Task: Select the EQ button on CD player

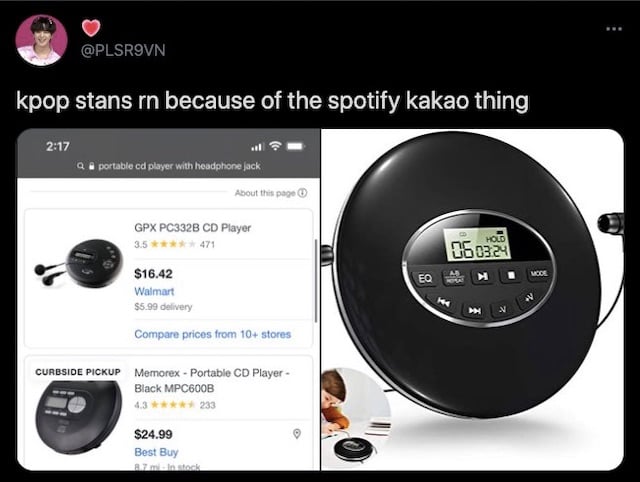Action: (x=425, y=278)
